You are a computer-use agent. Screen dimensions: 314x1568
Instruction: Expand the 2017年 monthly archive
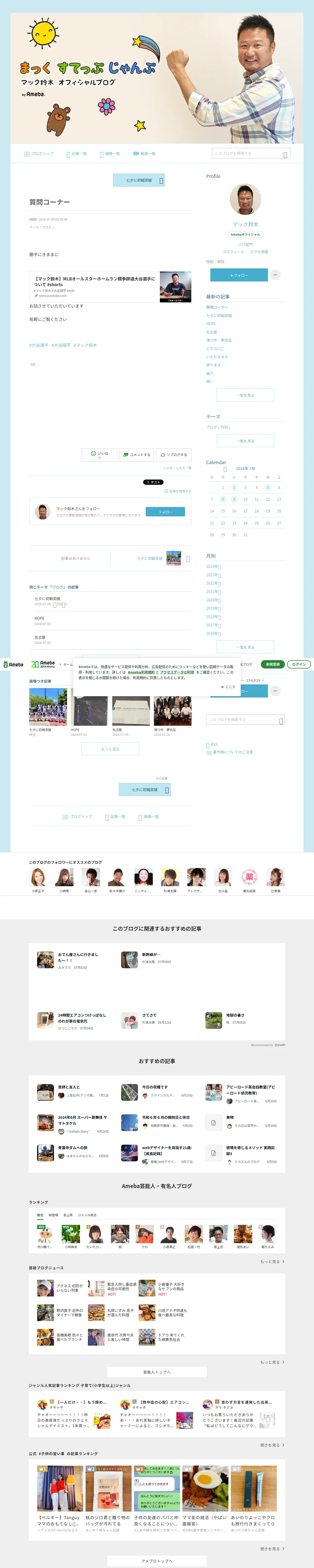[x=214, y=625]
